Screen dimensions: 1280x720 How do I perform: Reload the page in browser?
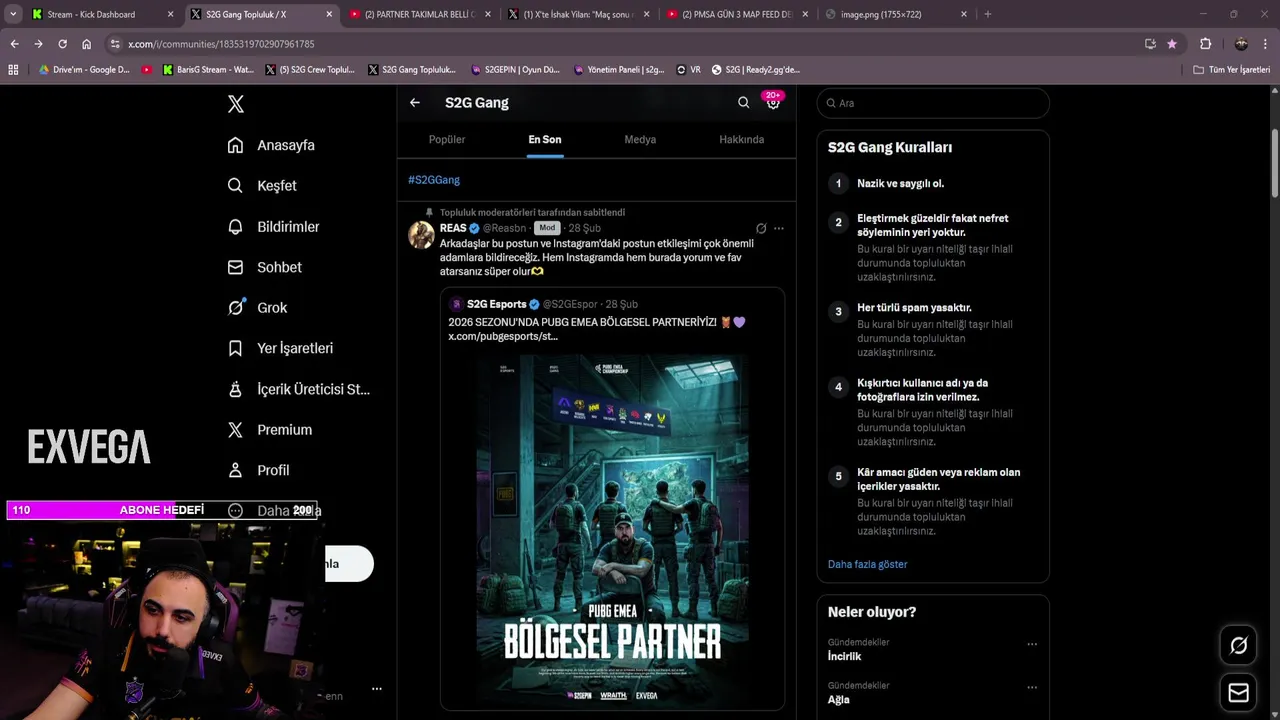pos(62,44)
